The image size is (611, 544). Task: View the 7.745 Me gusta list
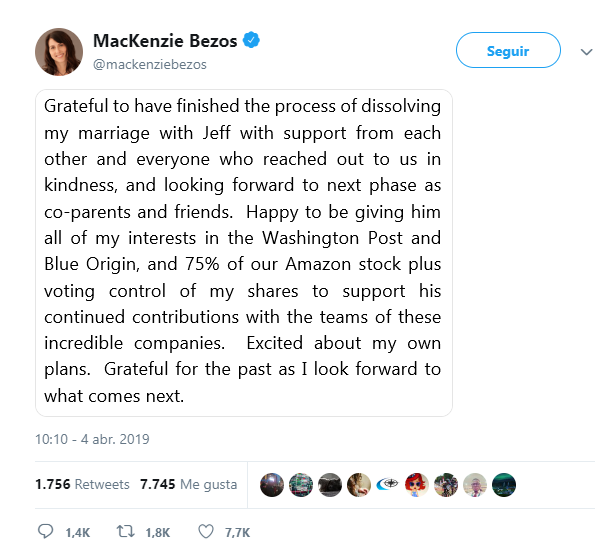[x=188, y=484]
